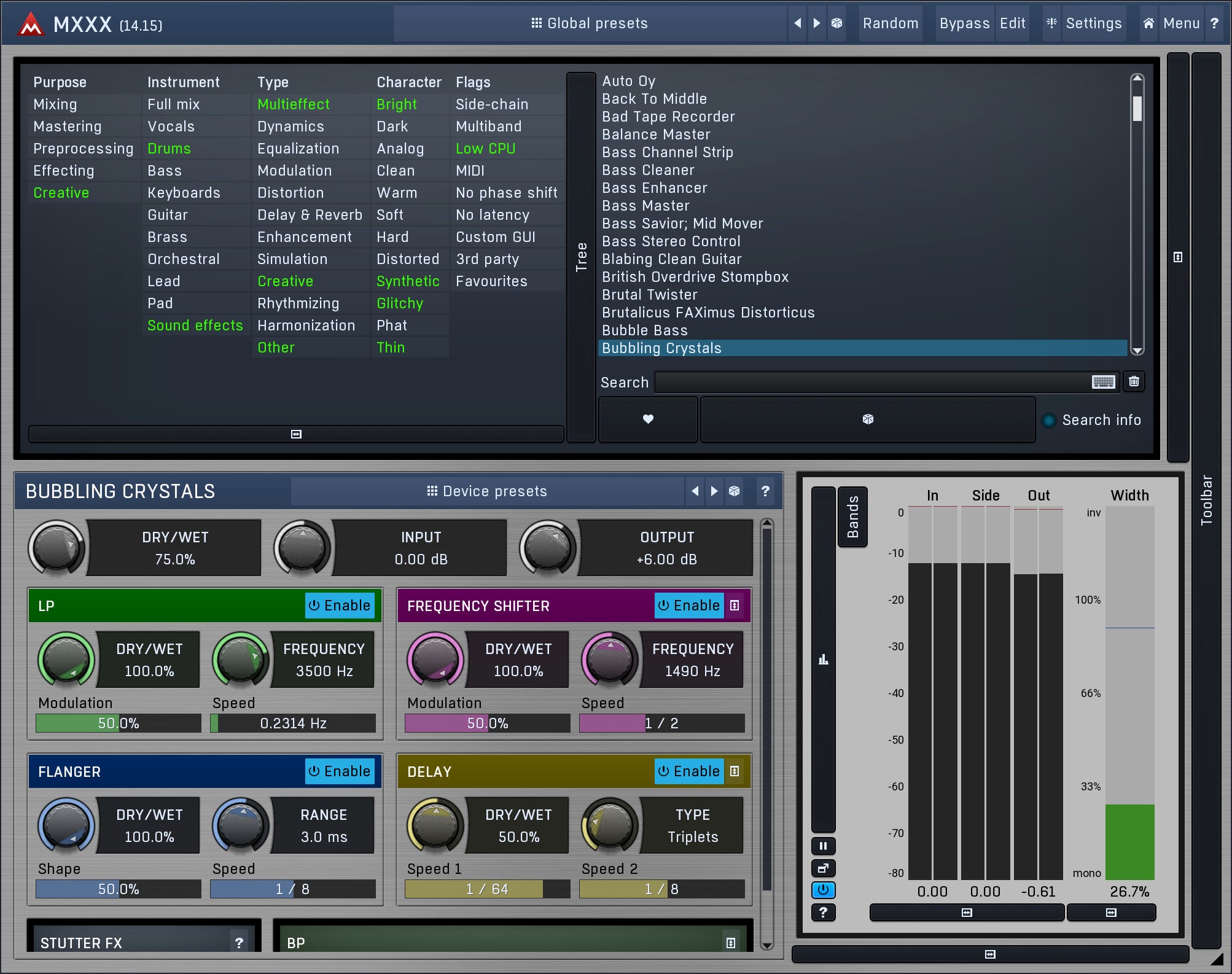Randomize device preset with the dice icon

point(734,491)
